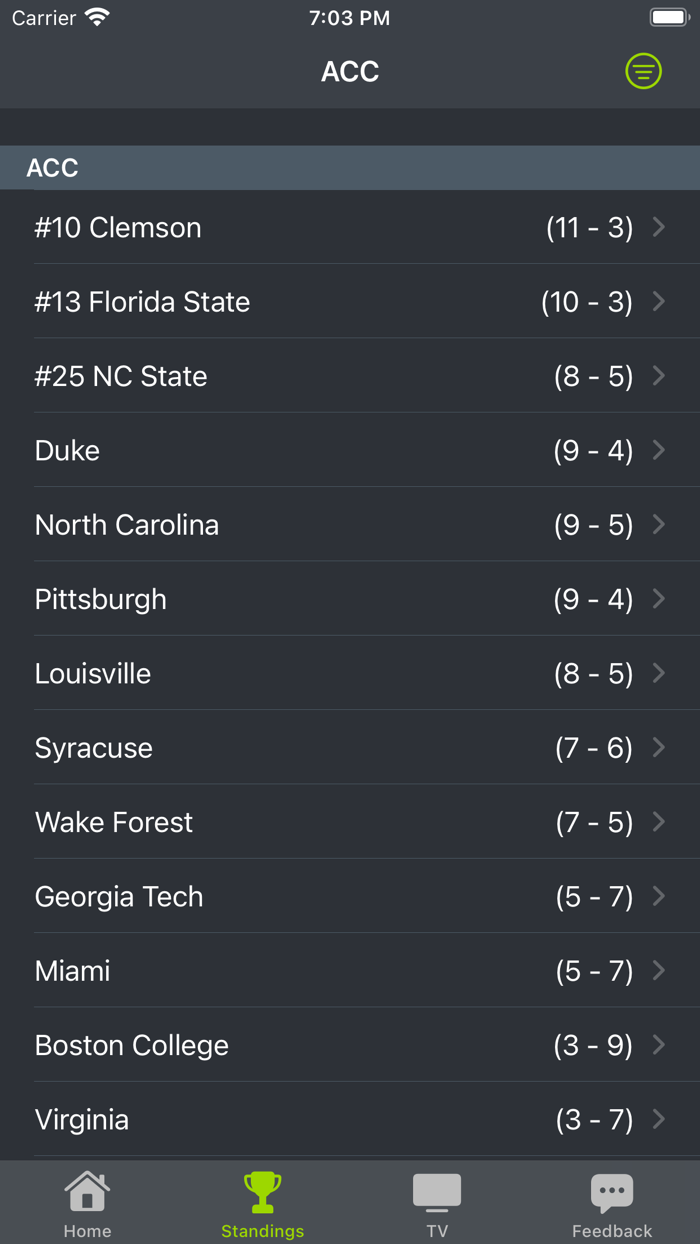Select the North Carolina team row
The image size is (700, 1244).
coord(350,524)
